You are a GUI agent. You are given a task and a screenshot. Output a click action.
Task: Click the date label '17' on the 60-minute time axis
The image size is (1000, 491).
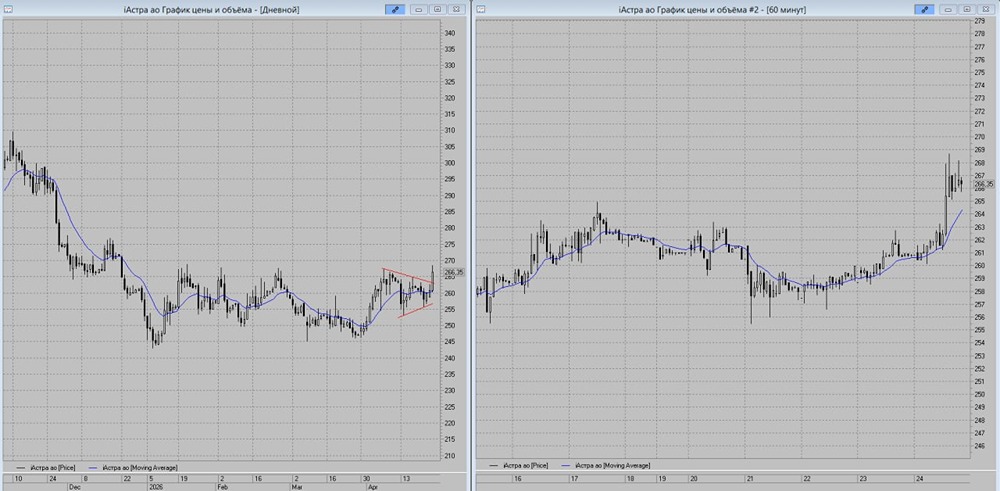tap(575, 478)
